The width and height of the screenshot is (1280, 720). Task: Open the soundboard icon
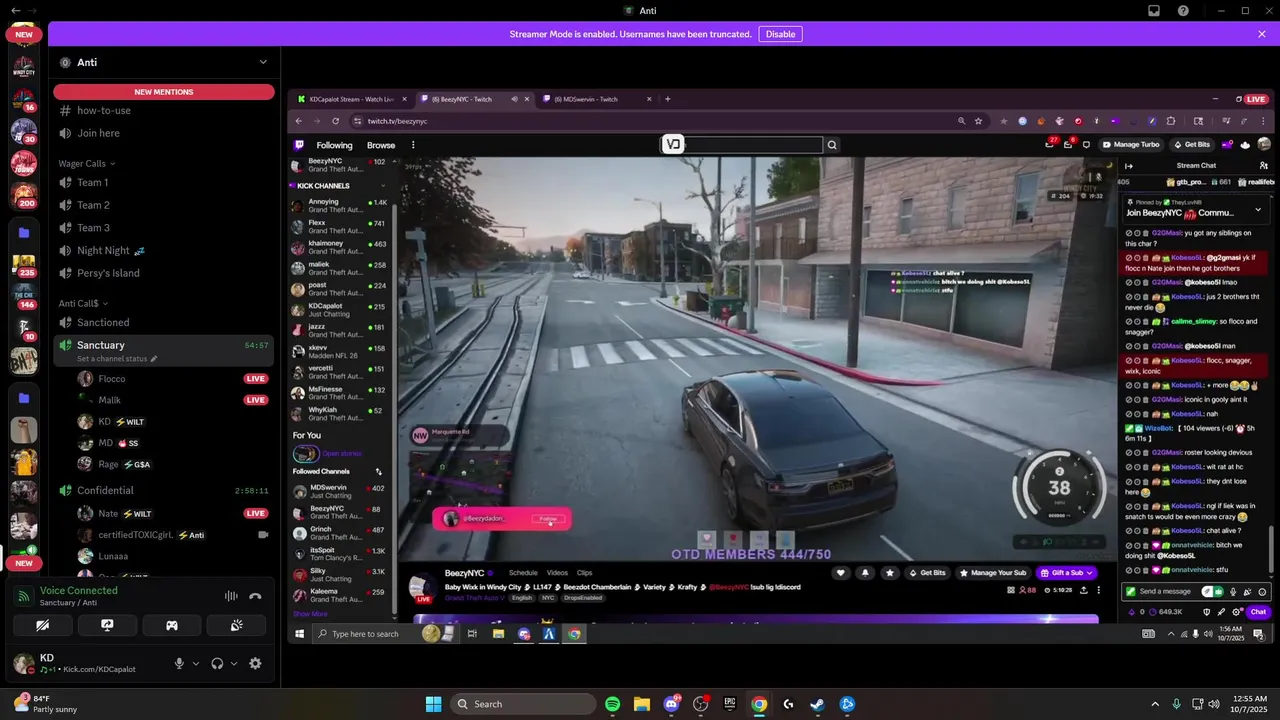[x=236, y=625]
